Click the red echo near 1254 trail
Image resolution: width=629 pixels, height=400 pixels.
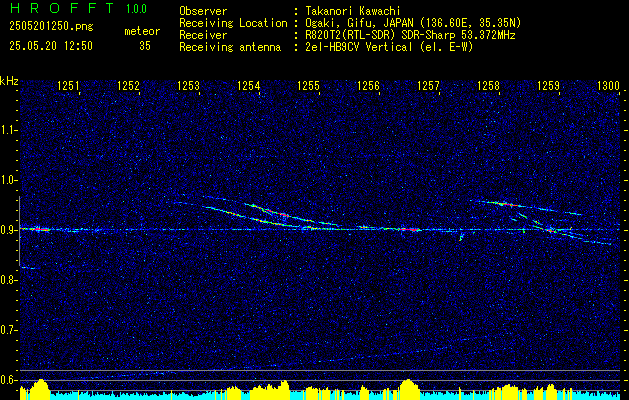pos(284,215)
